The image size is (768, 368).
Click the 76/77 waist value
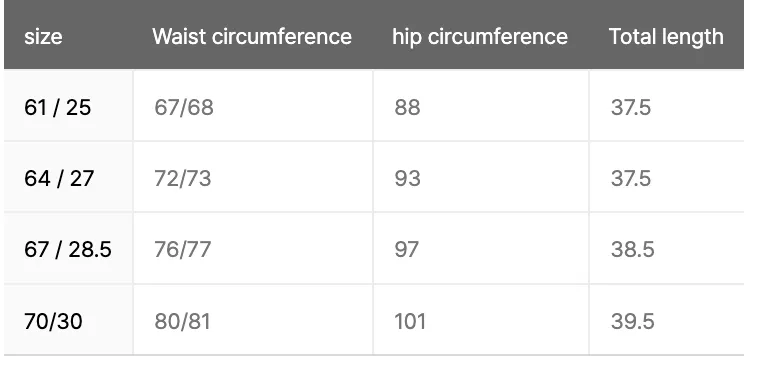(183, 249)
